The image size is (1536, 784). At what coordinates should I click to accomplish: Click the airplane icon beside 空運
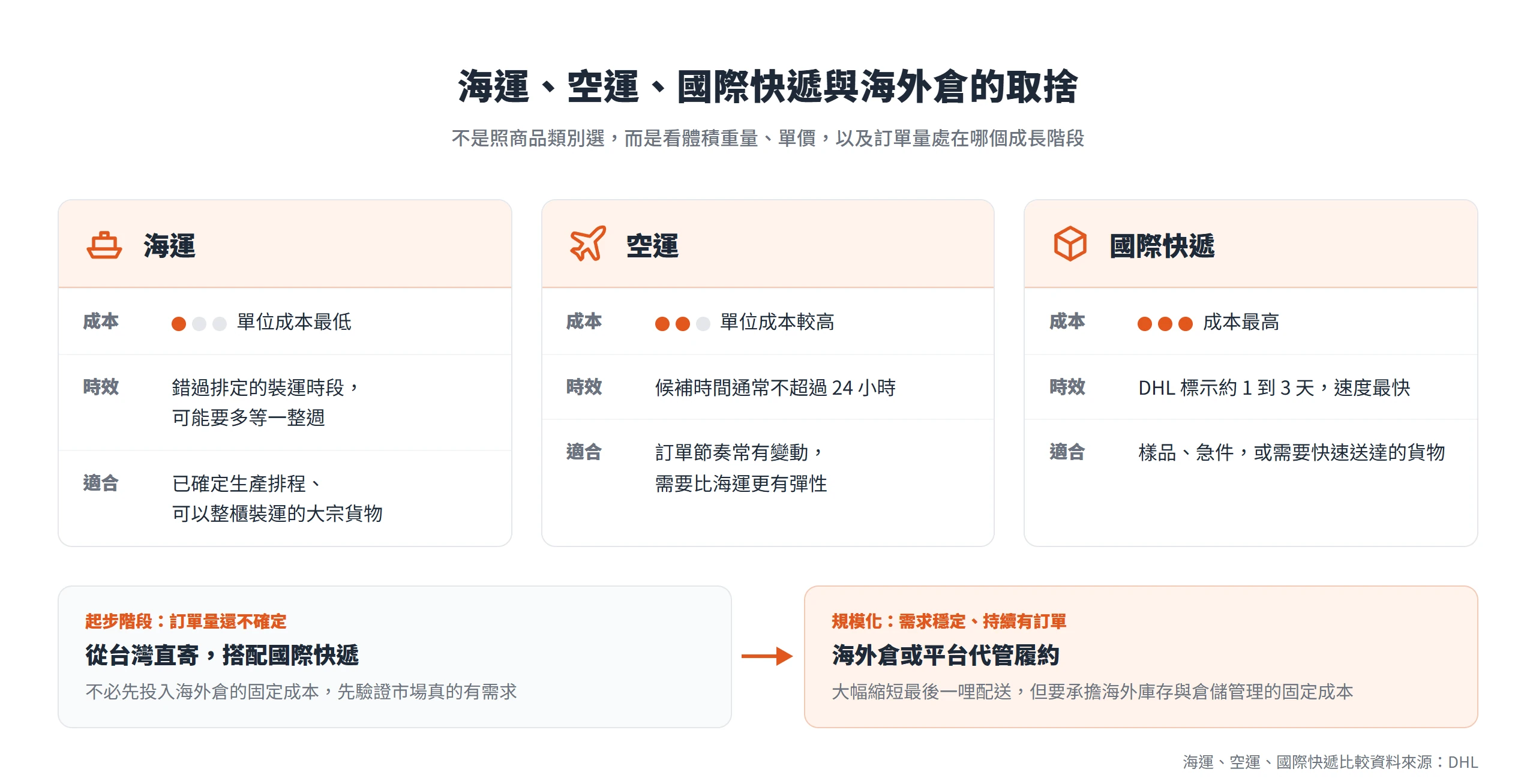coord(587,244)
